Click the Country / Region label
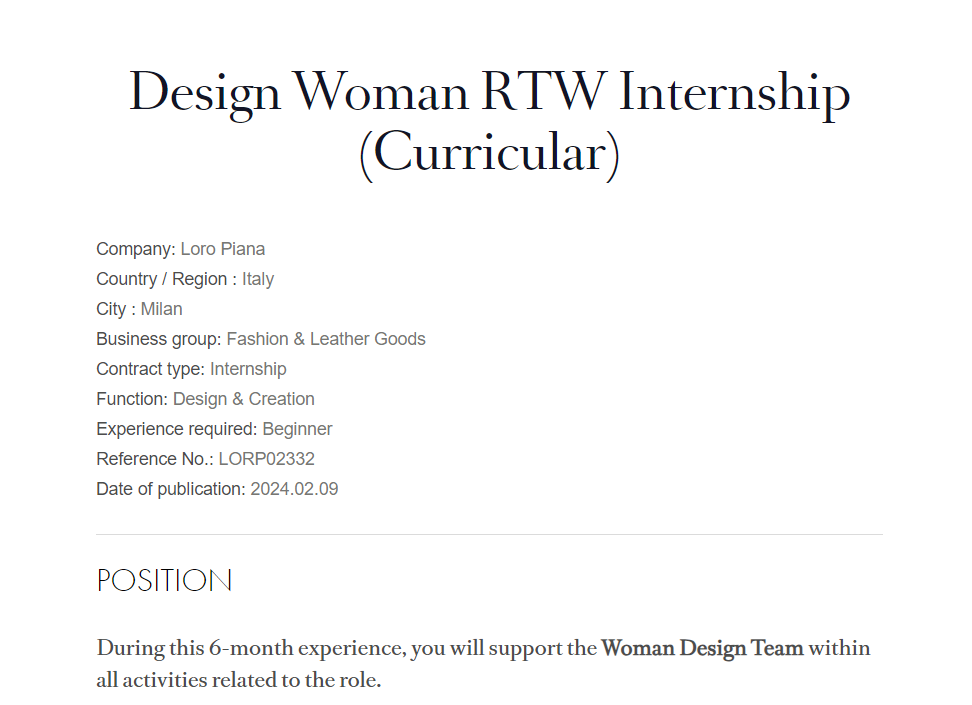Image resolution: width=972 pixels, height=705 pixels. tap(166, 280)
